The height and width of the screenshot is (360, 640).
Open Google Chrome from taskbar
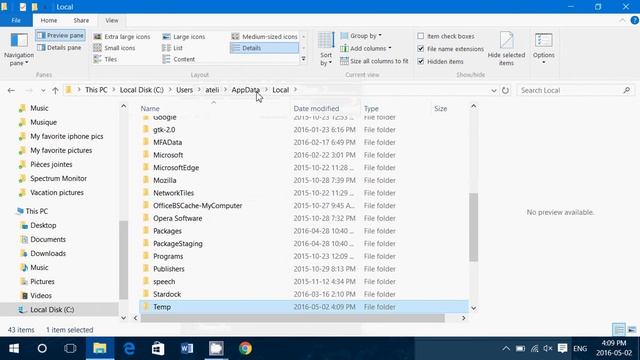point(245,349)
